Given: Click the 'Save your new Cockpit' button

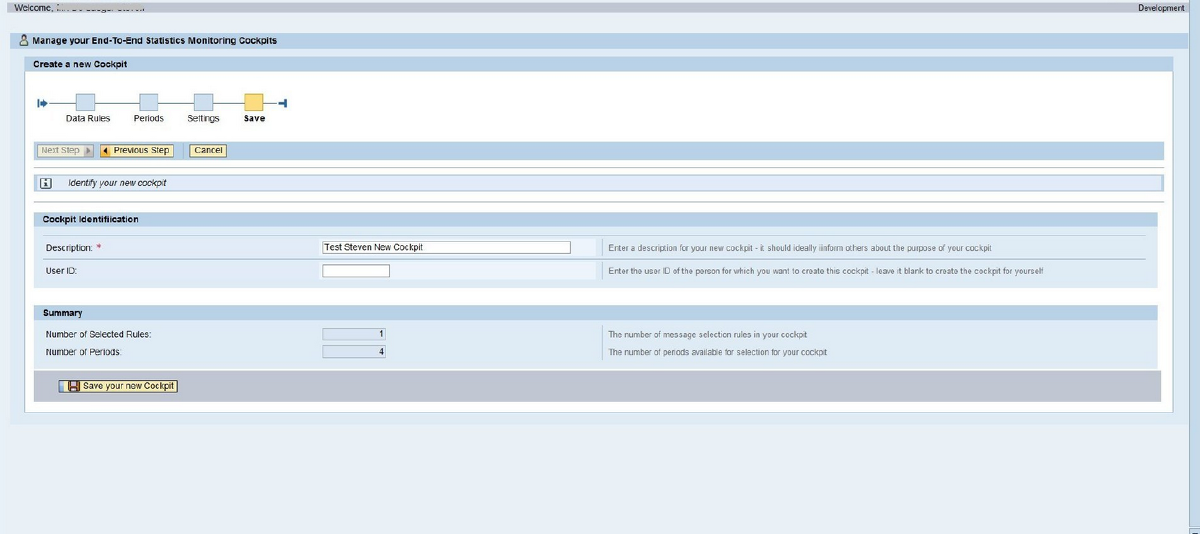Looking at the screenshot, I should pyautogui.click(x=122, y=386).
